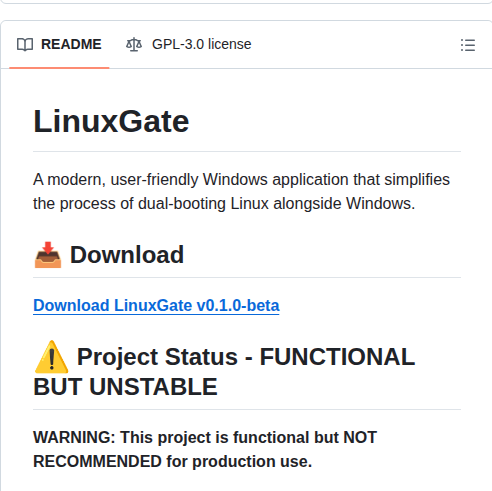The width and height of the screenshot is (492, 491).
Task: Click the README book icon
Action: [25, 44]
